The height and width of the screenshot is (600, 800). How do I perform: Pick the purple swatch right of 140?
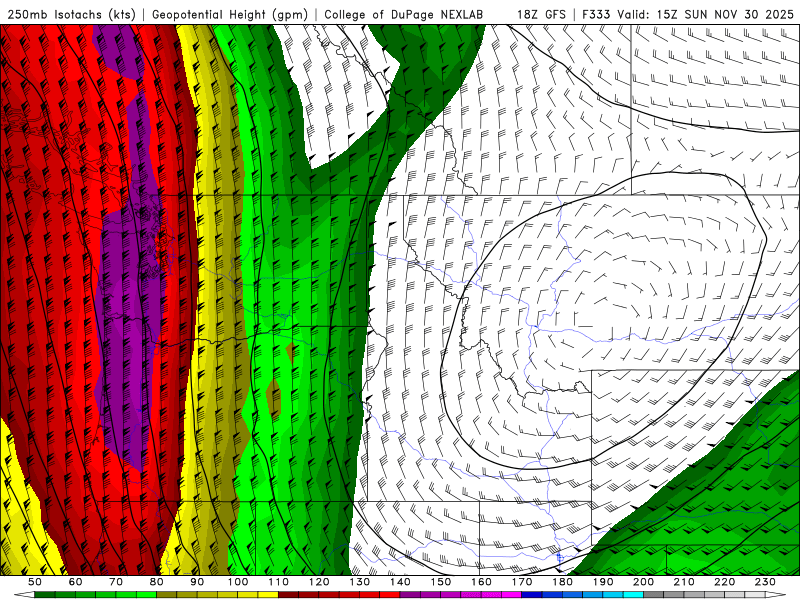[410, 595]
